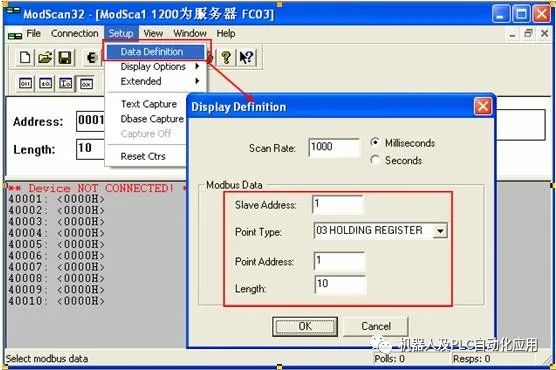Restore the inner ModSca1 document window
The height and width of the screenshot is (370, 556).
tap(528, 33)
